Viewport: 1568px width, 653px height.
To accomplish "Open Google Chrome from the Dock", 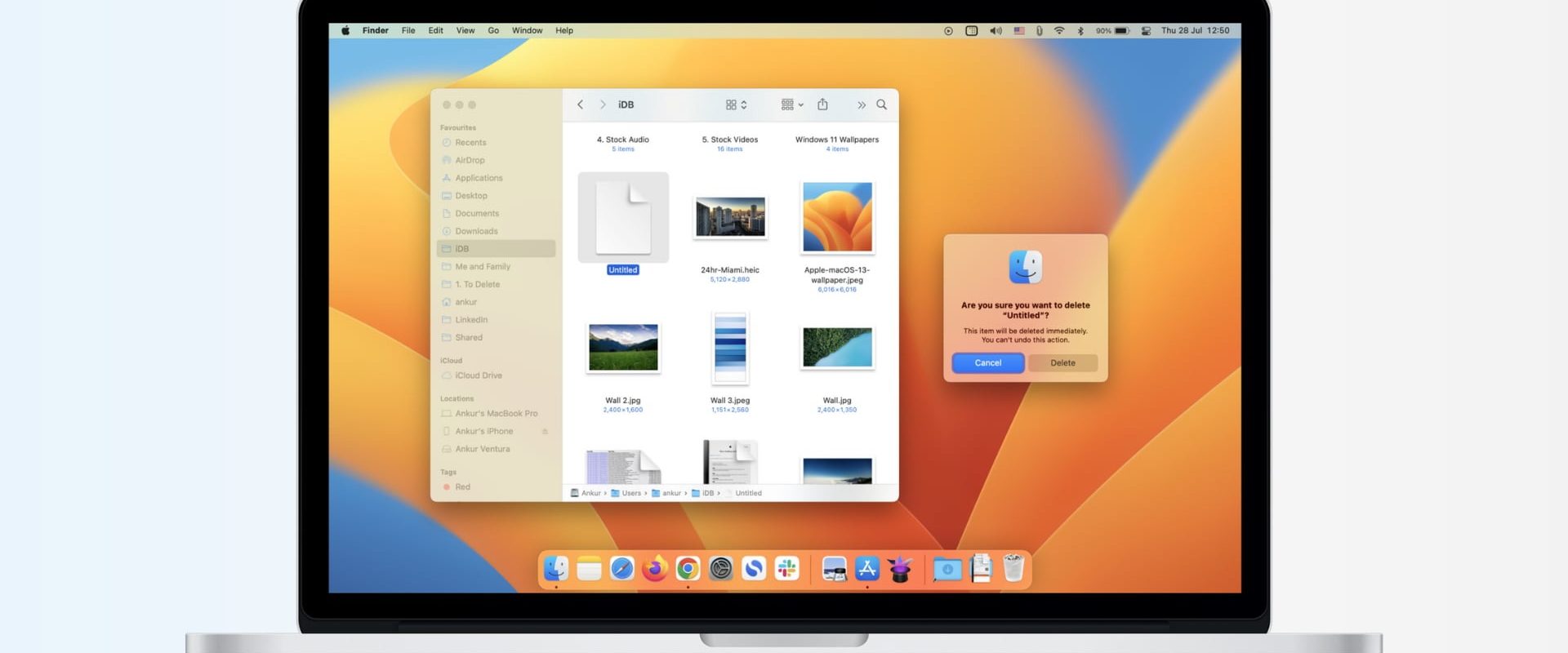I will pos(688,568).
